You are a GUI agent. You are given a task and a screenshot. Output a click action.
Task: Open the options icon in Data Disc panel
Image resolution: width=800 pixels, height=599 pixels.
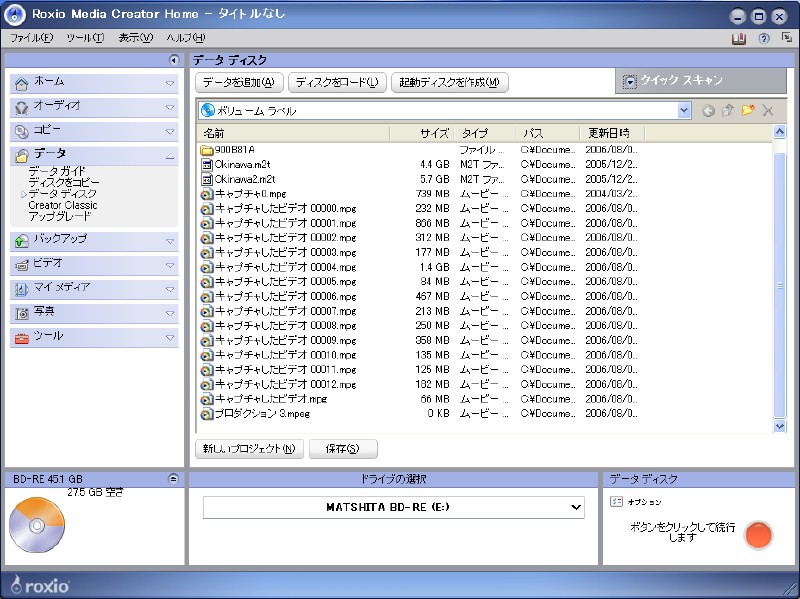coord(617,501)
